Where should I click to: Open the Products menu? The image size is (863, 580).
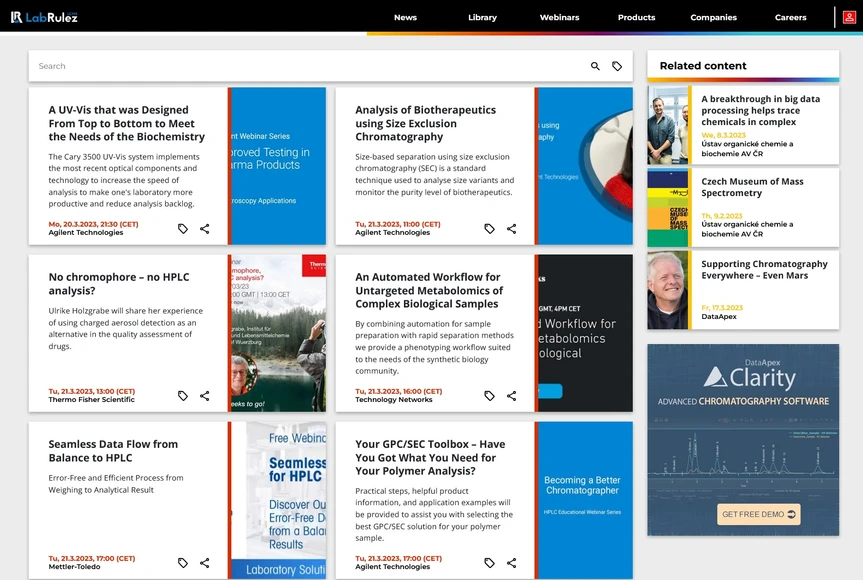[x=636, y=18]
